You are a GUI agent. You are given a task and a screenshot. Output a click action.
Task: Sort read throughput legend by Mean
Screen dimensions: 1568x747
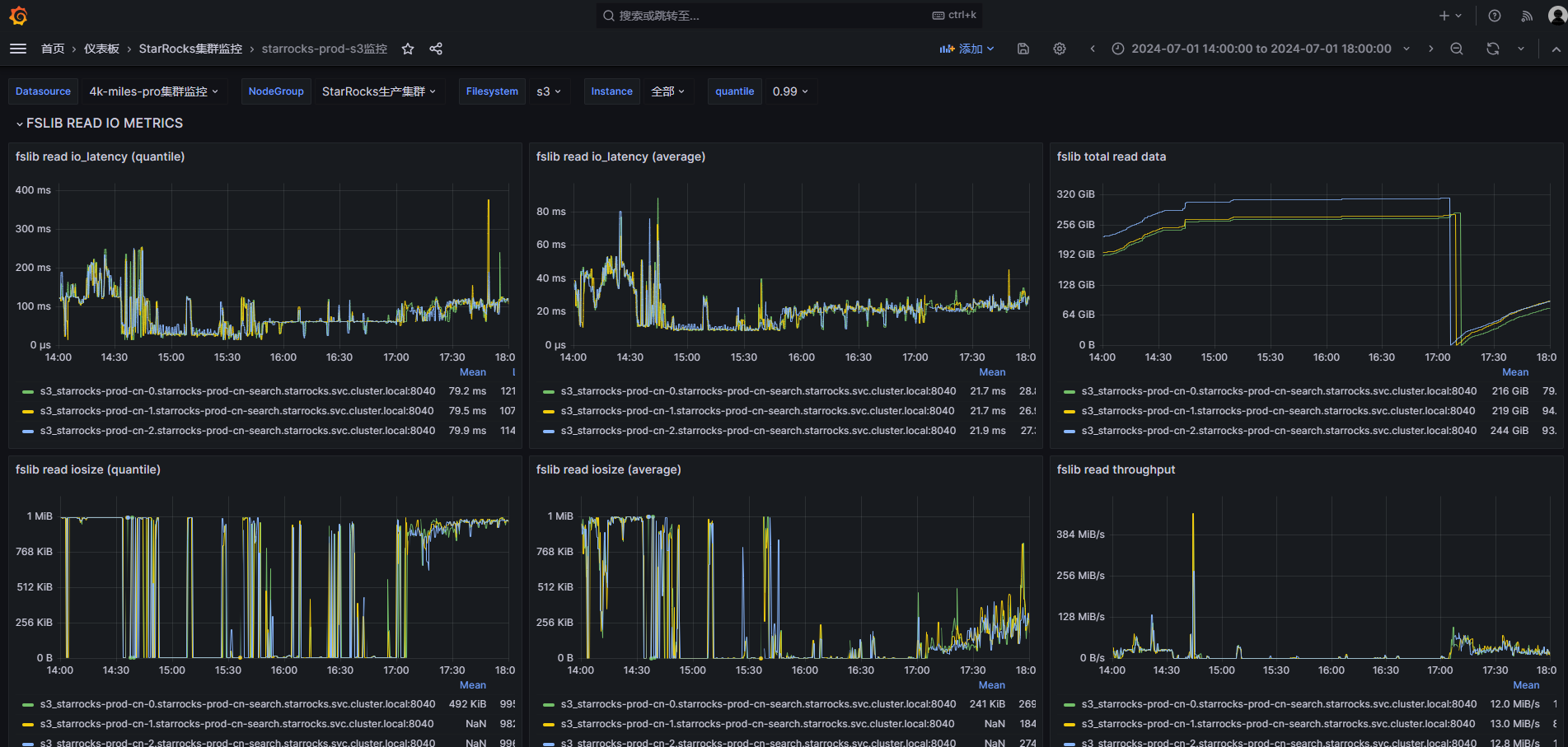point(1526,685)
